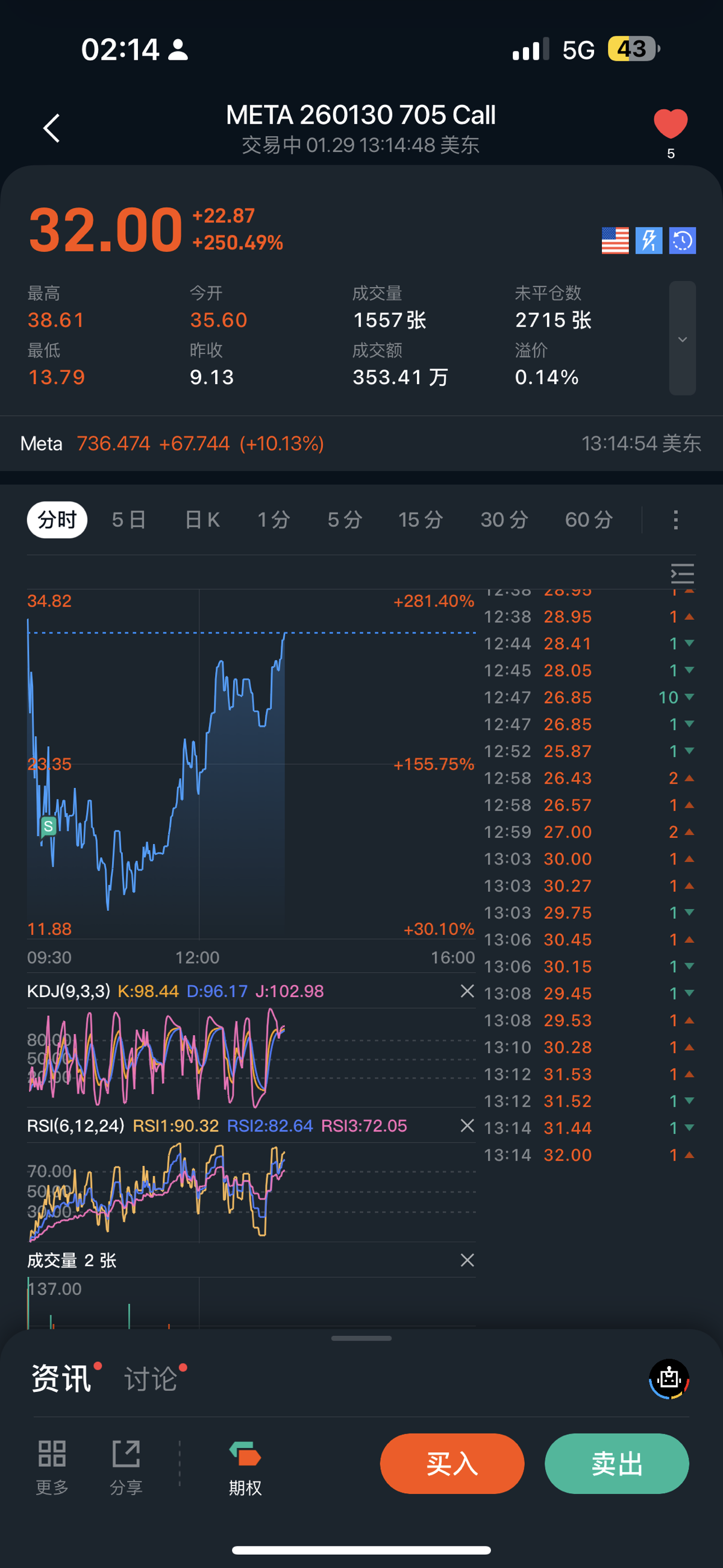Select the 15分 chart interval
The image size is (723, 1568).
coord(420,520)
